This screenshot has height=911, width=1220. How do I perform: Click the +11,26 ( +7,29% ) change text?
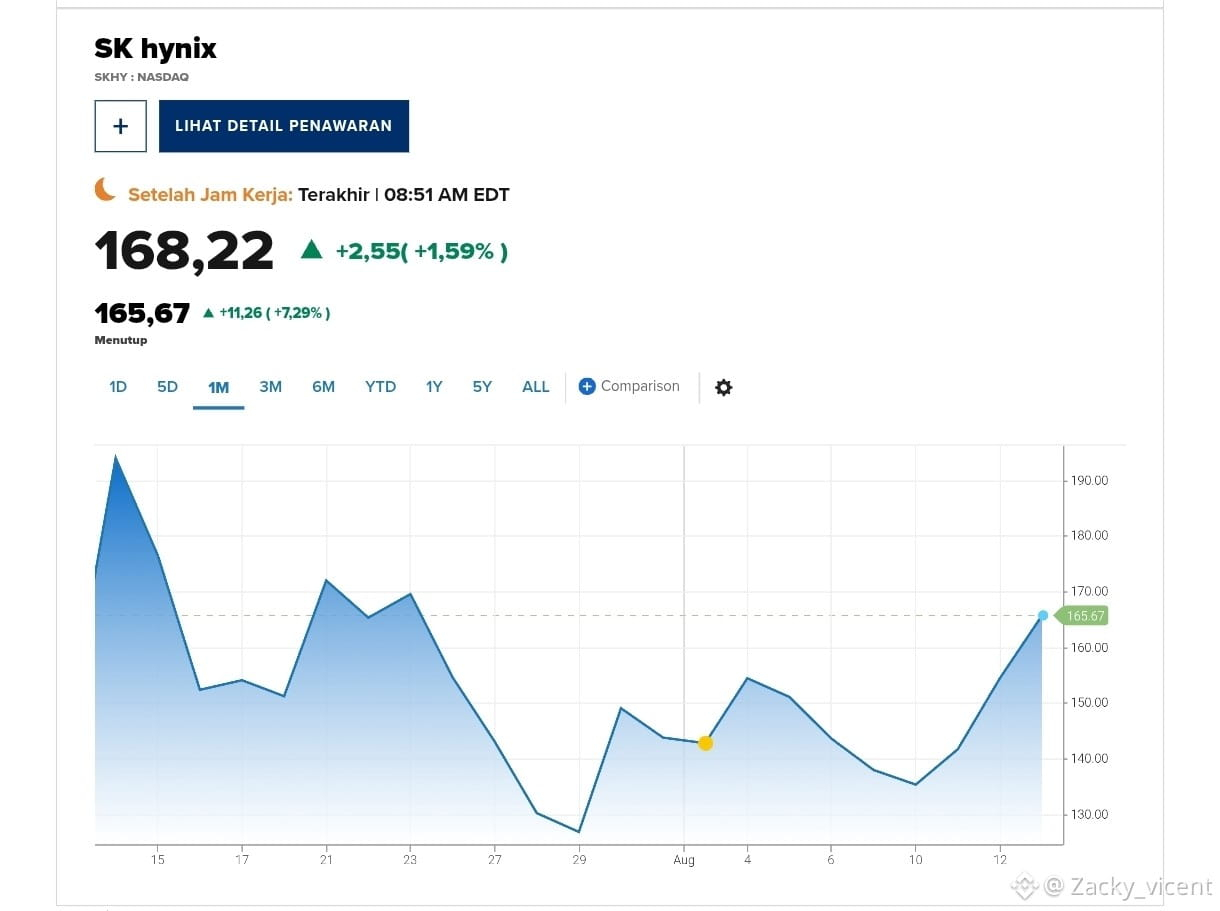pos(274,313)
